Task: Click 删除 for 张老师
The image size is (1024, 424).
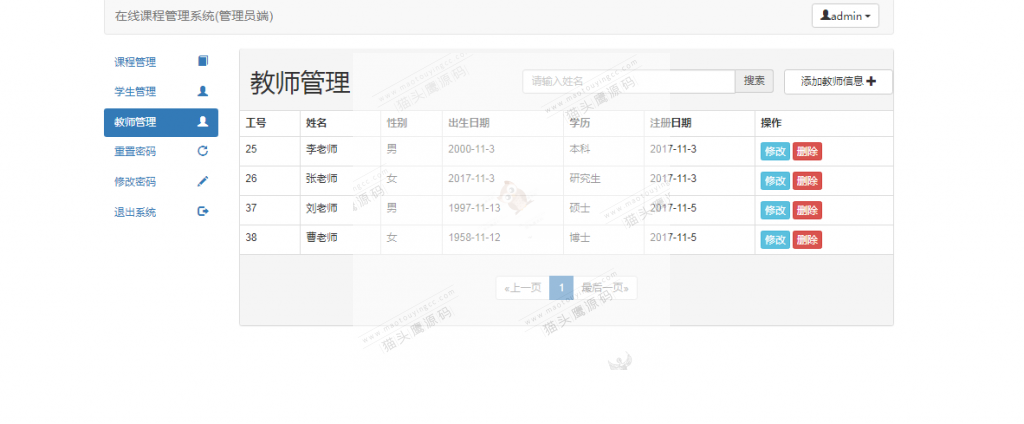Action: click(x=807, y=181)
